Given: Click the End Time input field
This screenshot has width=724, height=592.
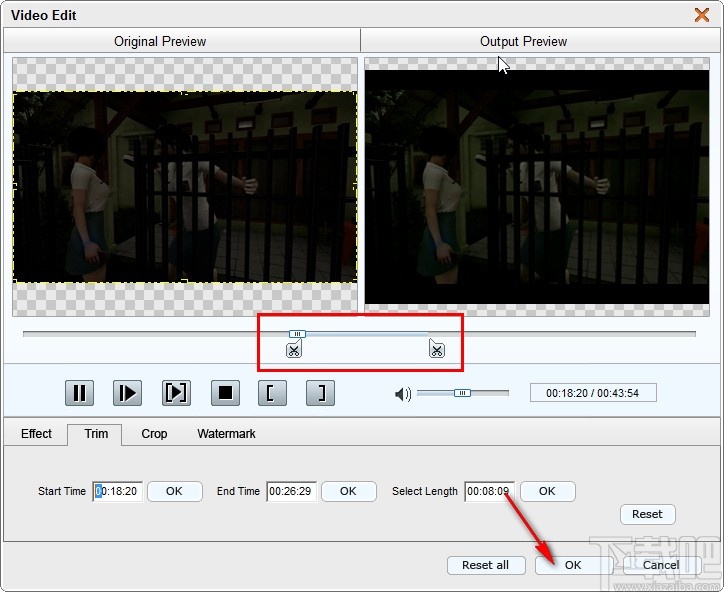Looking at the screenshot, I should pos(291,491).
